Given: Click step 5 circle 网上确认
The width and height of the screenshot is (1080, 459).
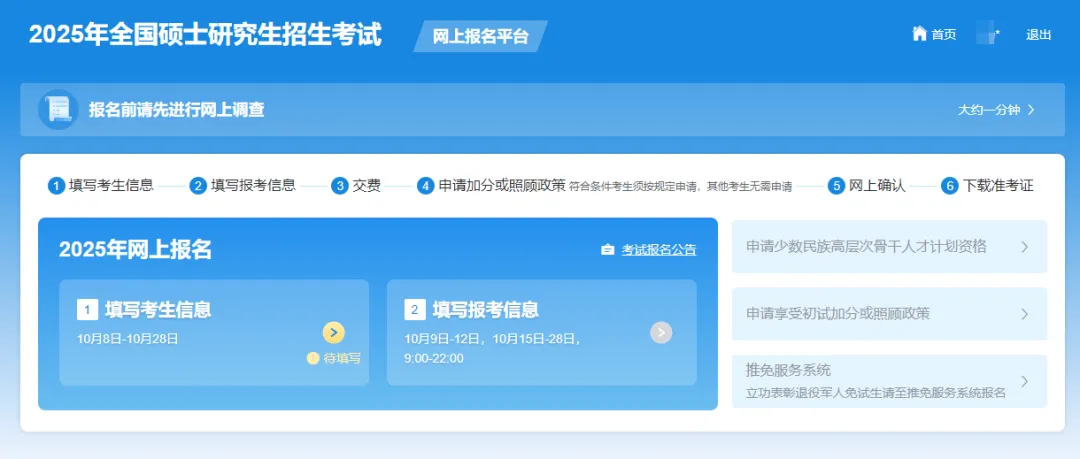Looking at the screenshot, I should pos(835,186).
